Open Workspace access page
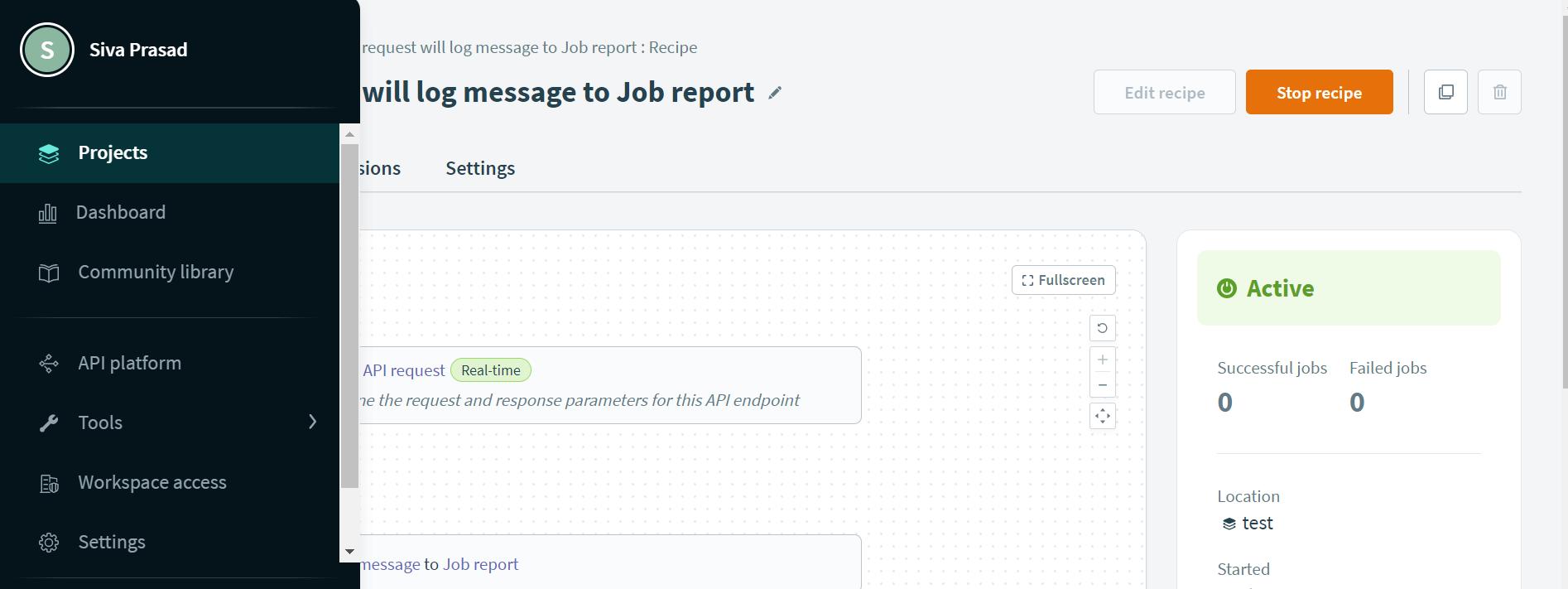 click(152, 483)
